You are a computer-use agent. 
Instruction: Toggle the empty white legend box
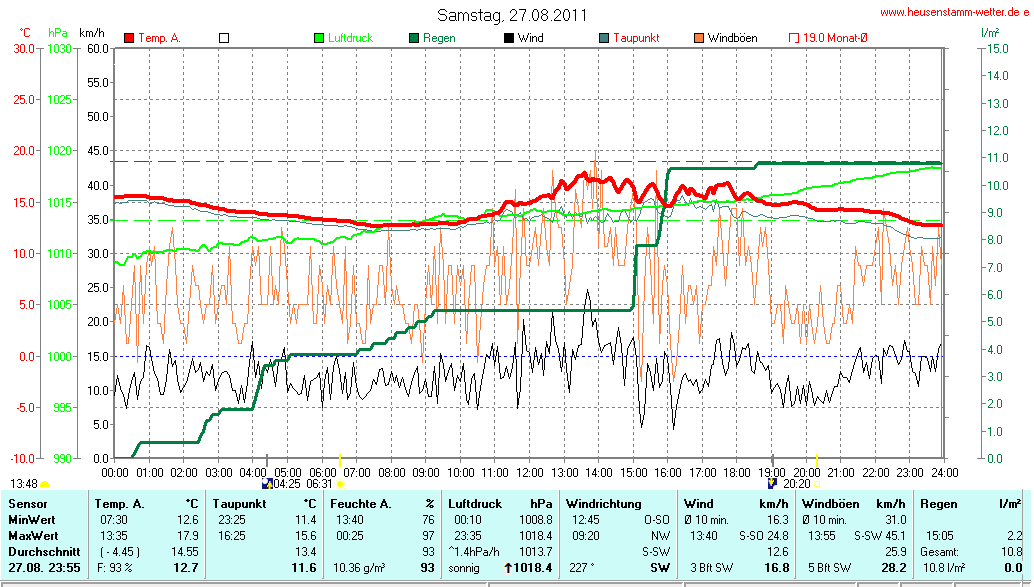coord(224,38)
